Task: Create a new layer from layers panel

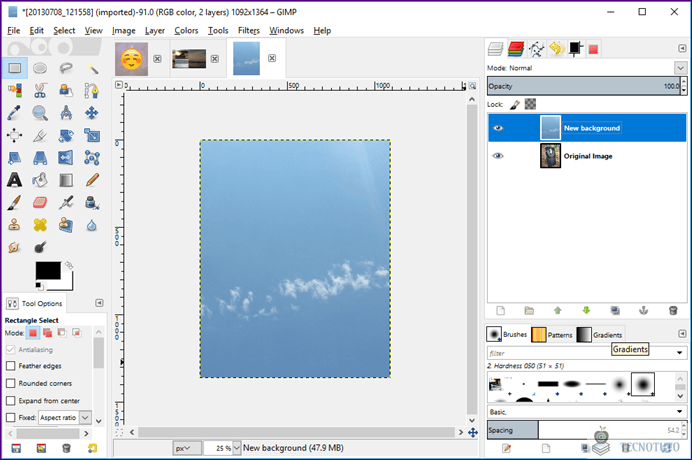Action: click(x=500, y=311)
